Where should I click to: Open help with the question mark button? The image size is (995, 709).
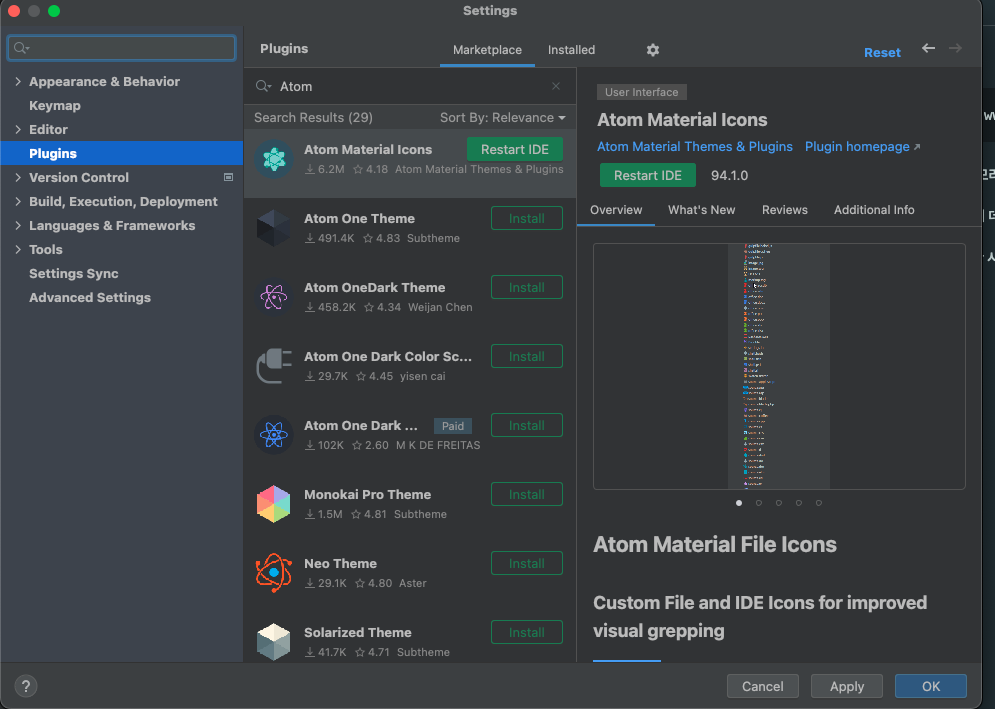[25, 686]
